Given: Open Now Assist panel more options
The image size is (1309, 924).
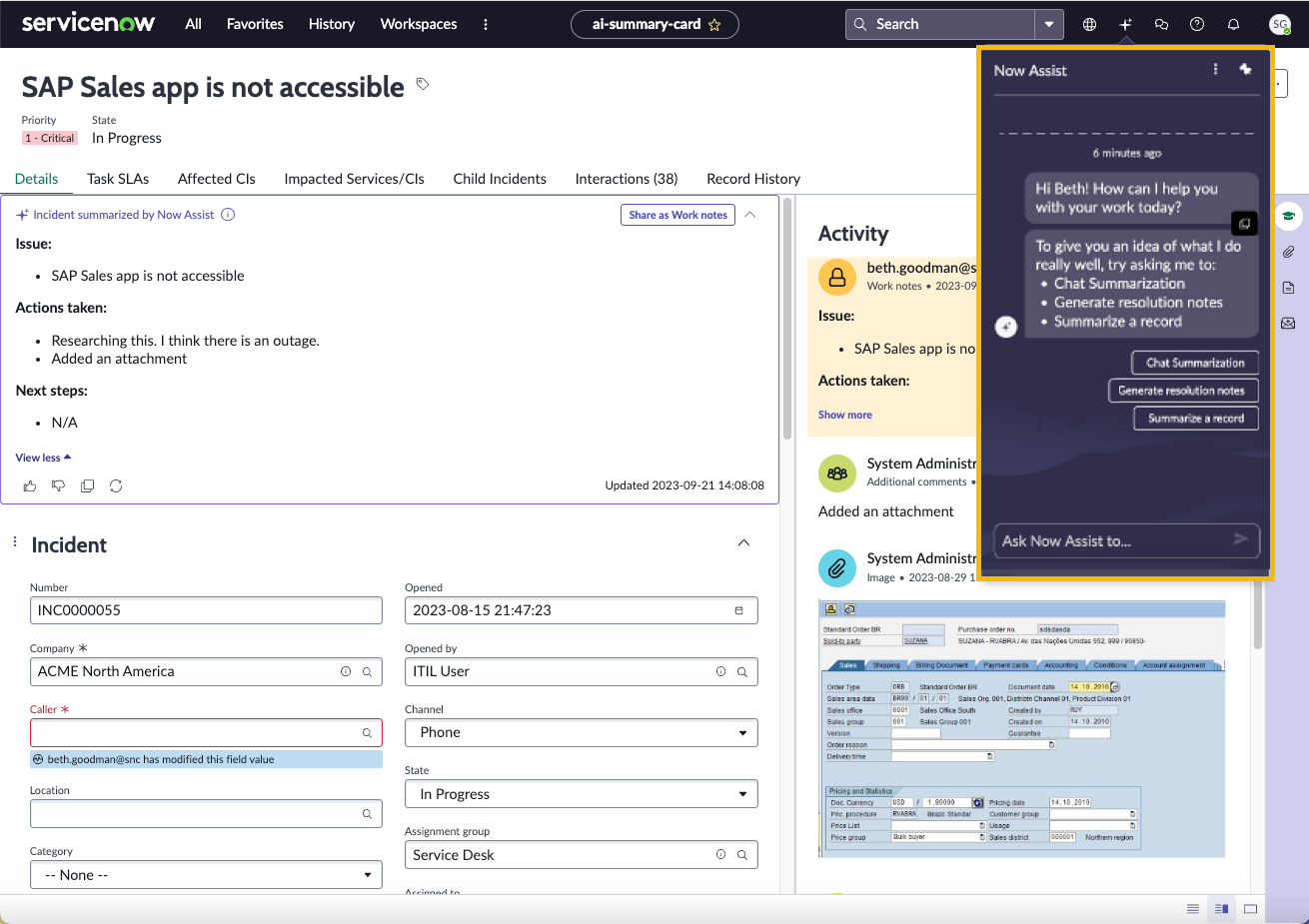Looking at the screenshot, I should (x=1216, y=70).
